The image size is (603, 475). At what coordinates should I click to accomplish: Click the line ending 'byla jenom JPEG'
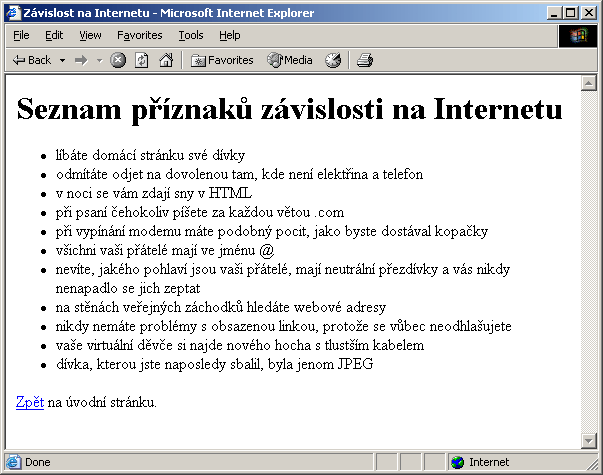215,364
